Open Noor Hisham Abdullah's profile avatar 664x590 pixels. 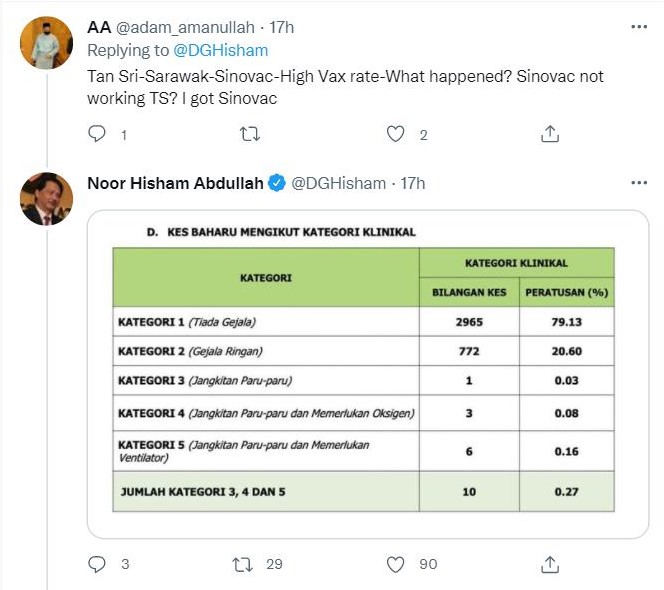pyautogui.click(x=46, y=199)
